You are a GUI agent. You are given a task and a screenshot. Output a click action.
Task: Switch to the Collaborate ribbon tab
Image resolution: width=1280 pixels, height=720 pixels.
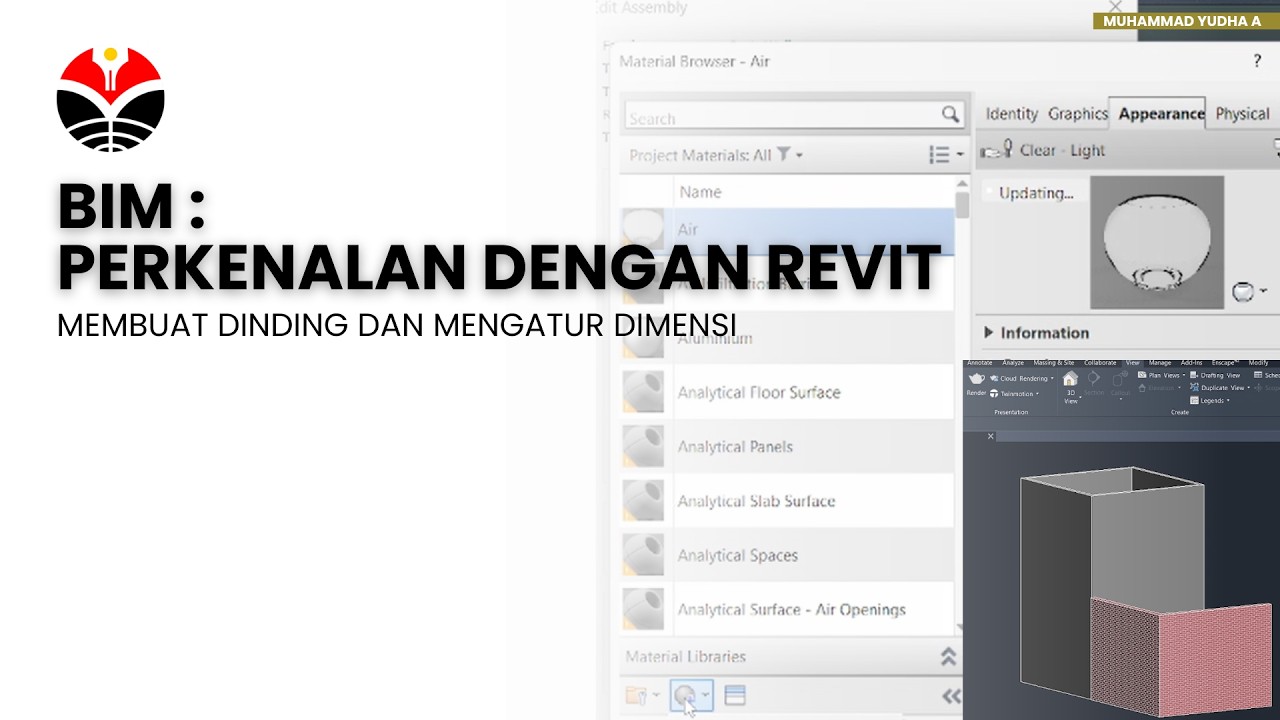[1100, 363]
